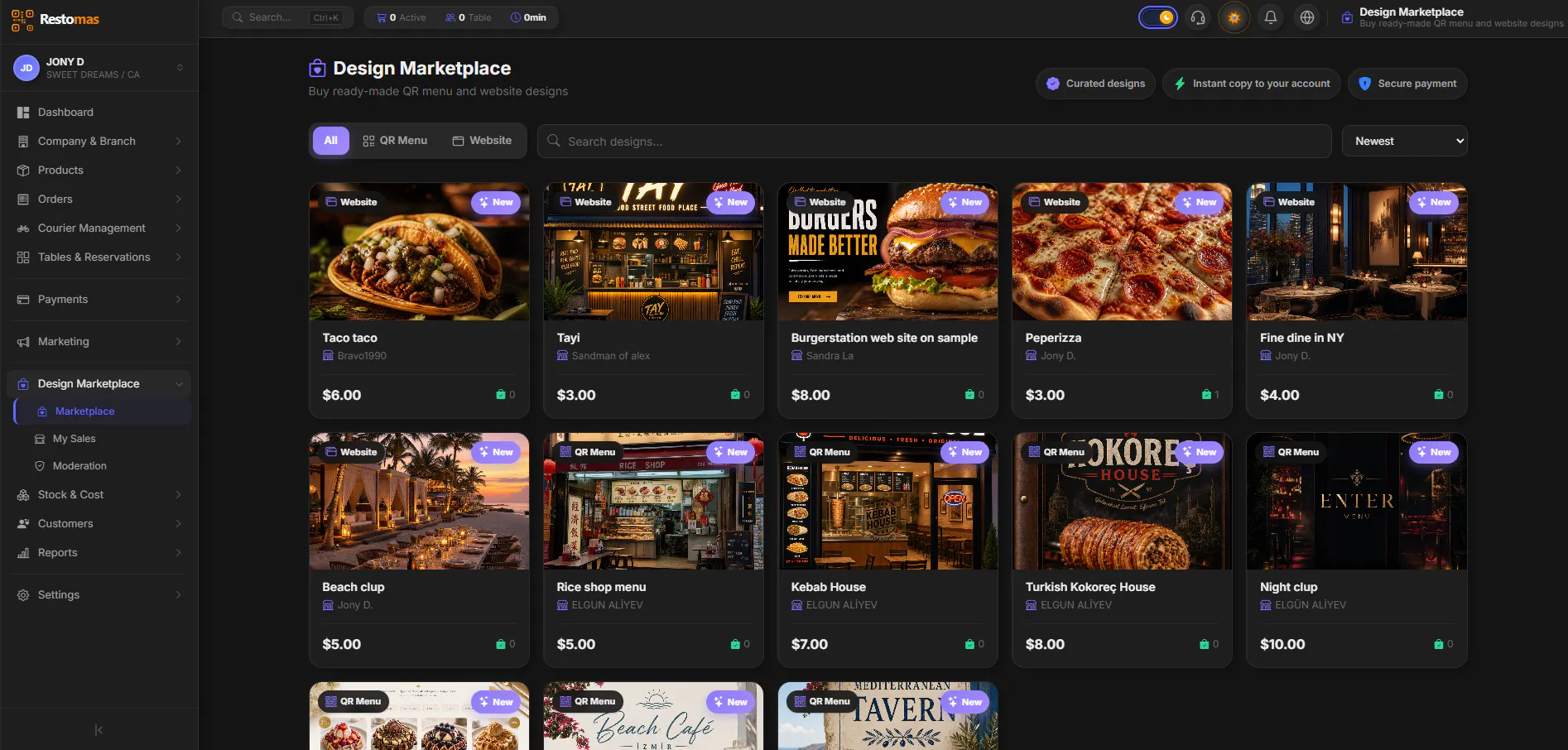Expand the Products chevron
Screen dimensions: 1568x750
click(x=178, y=171)
